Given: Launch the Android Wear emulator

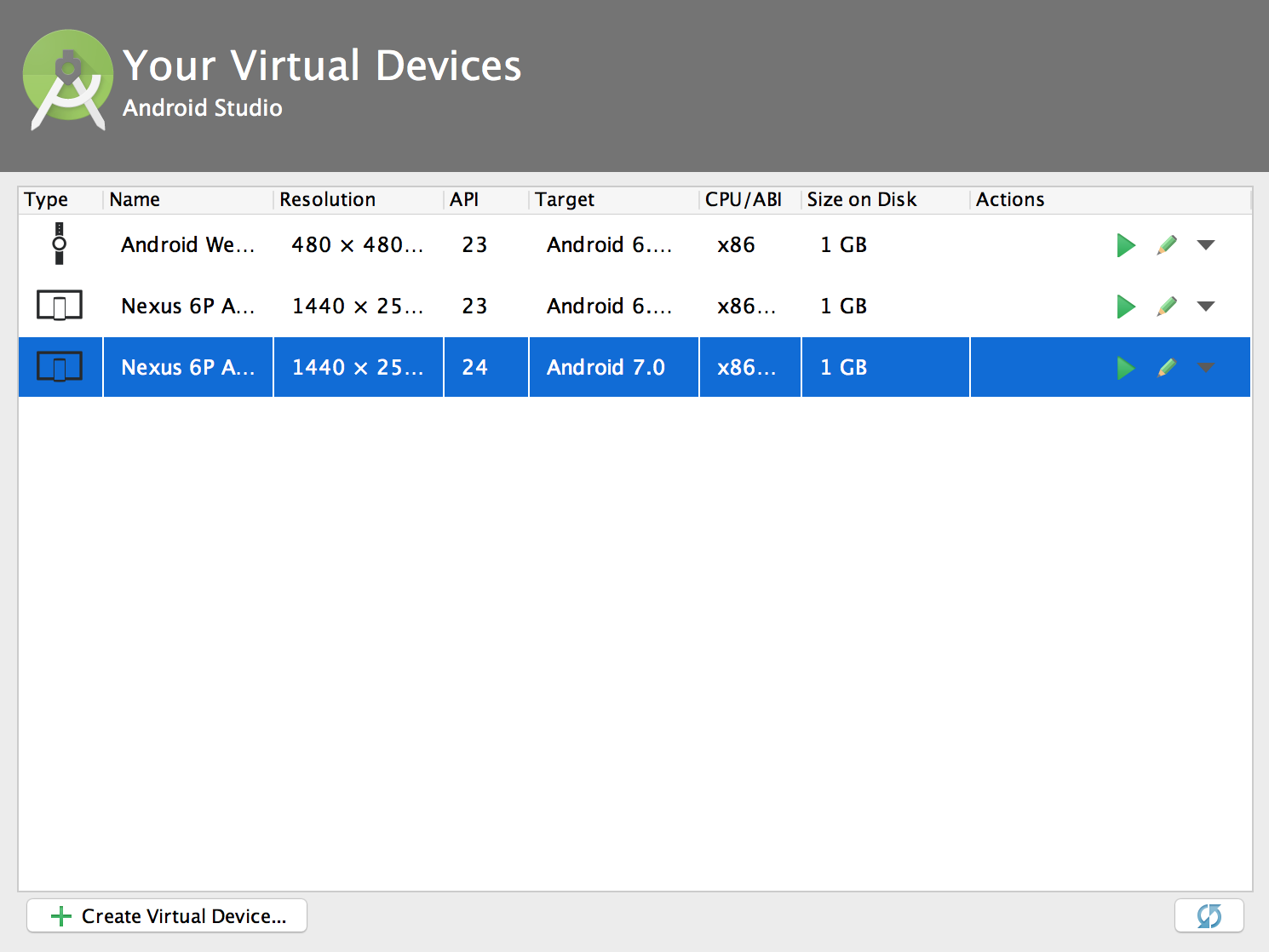Looking at the screenshot, I should point(1125,245).
